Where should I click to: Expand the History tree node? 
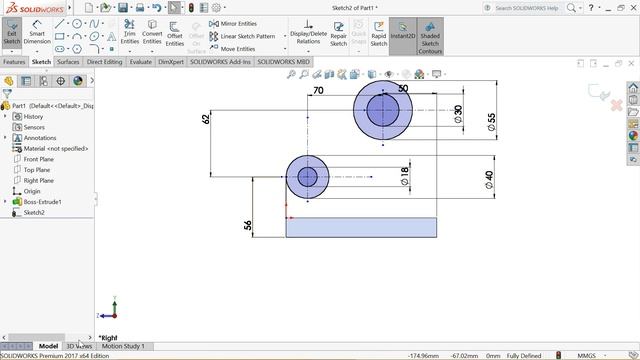(x=5, y=116)
